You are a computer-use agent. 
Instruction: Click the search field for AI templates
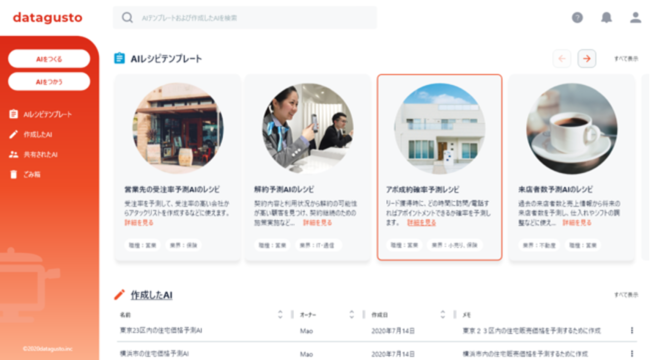[245, 17]
